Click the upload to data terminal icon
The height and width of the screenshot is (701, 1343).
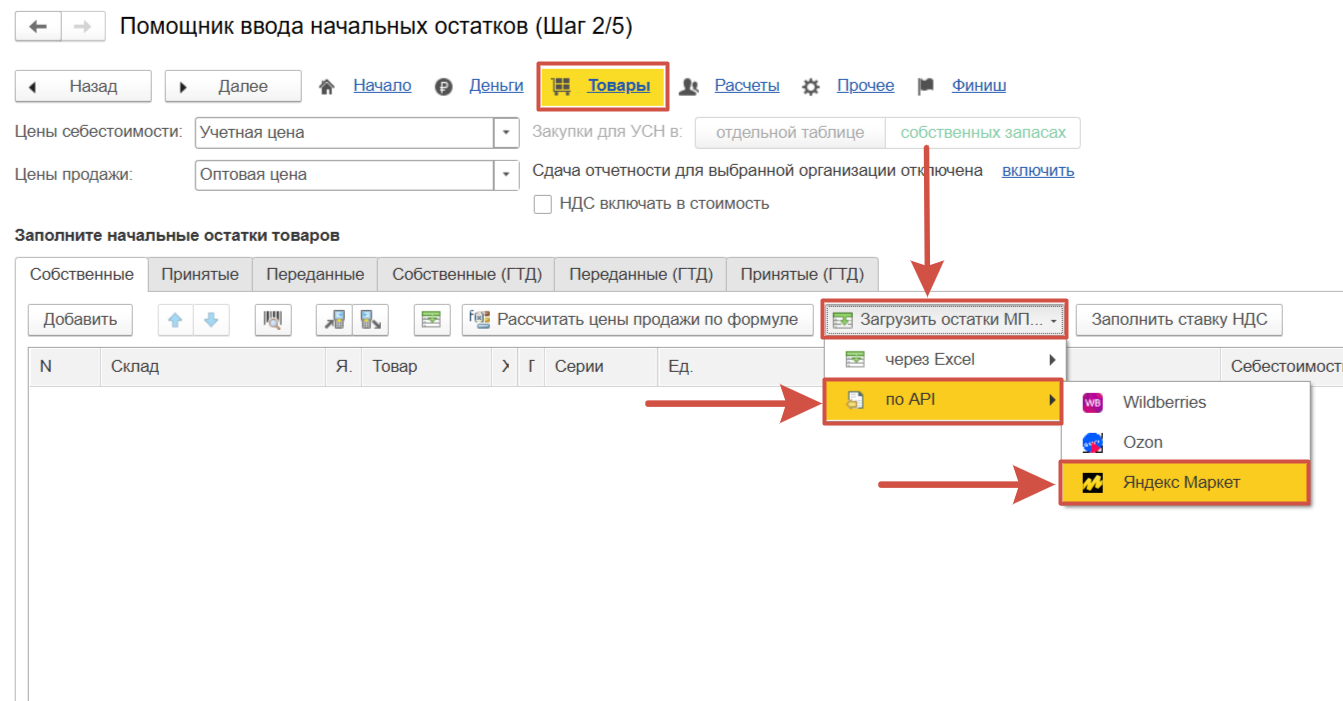(x=370, y=320)
